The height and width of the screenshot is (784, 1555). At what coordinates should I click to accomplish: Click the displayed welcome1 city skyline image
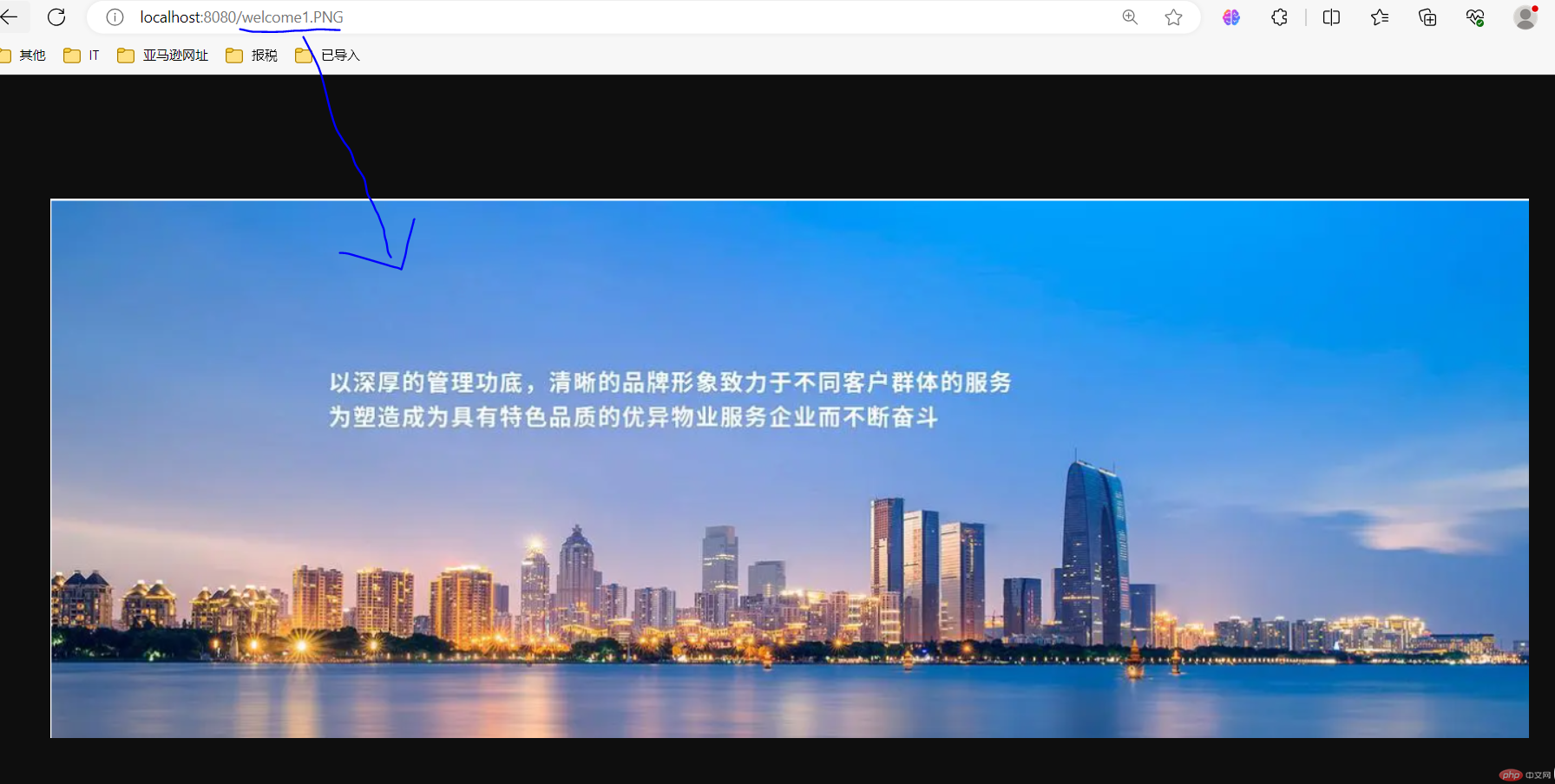point(790,469)
